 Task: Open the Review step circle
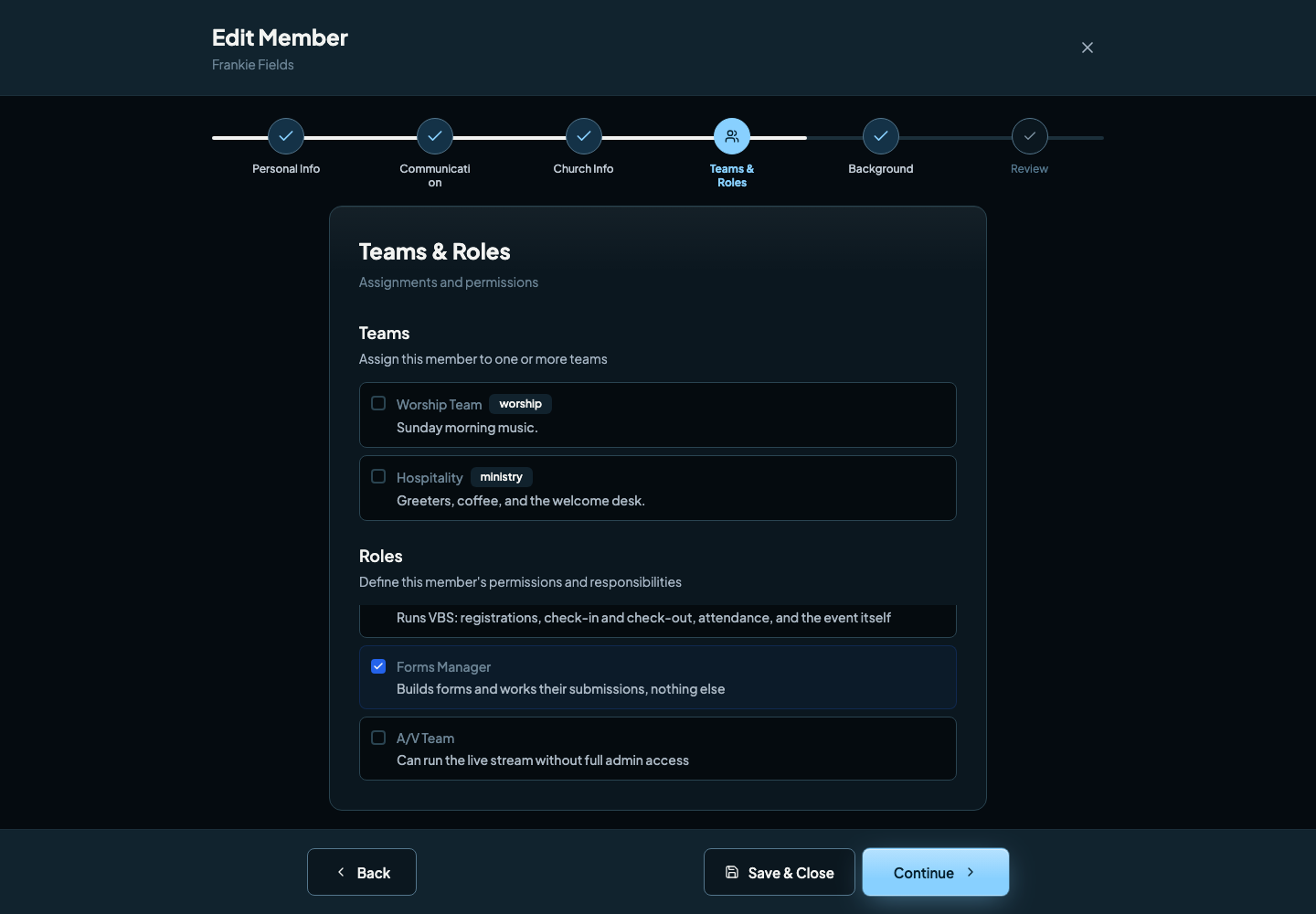click(x=1030, y=136)
